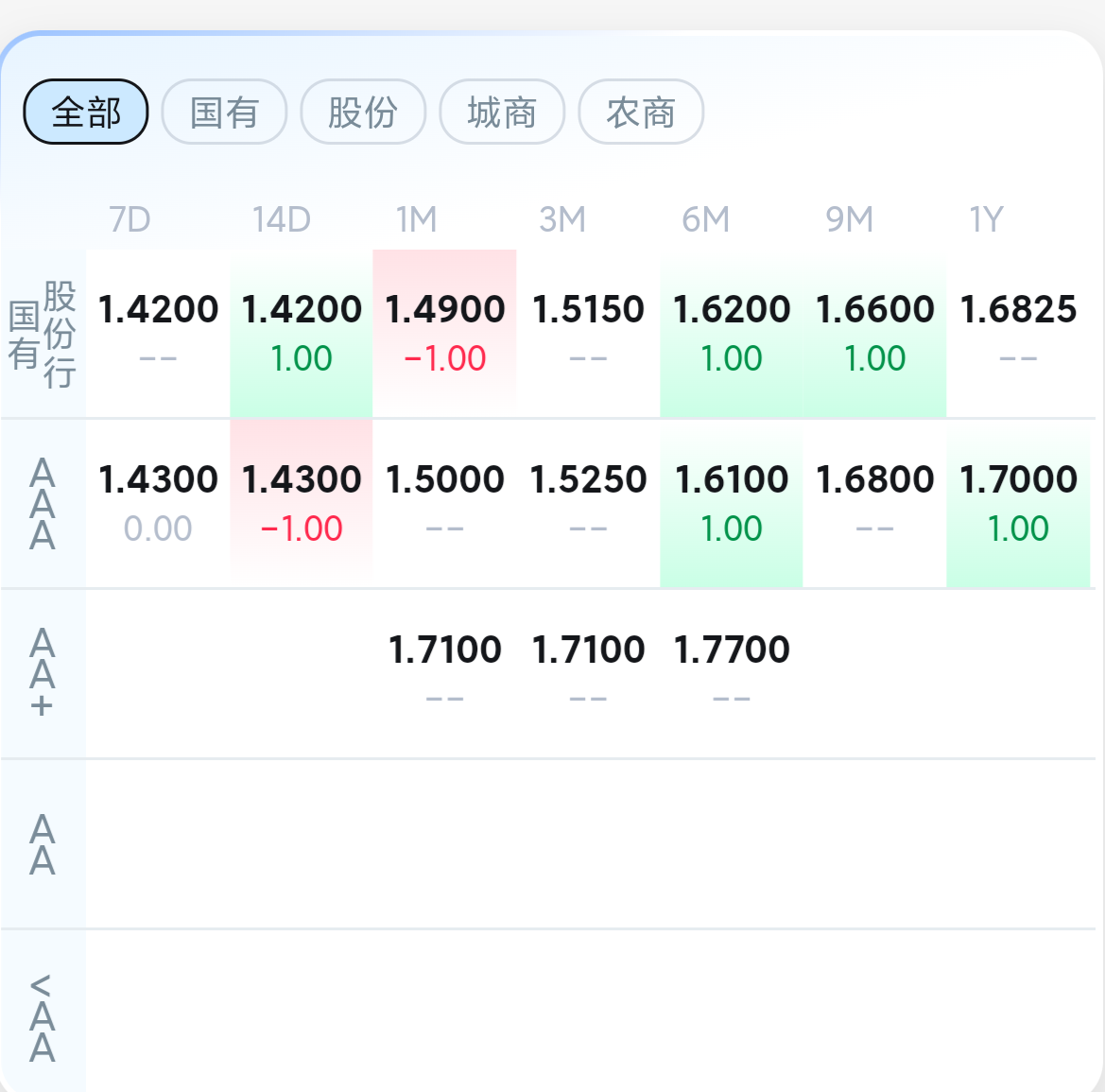Select the 农商 filter tab

coord(641,113)
